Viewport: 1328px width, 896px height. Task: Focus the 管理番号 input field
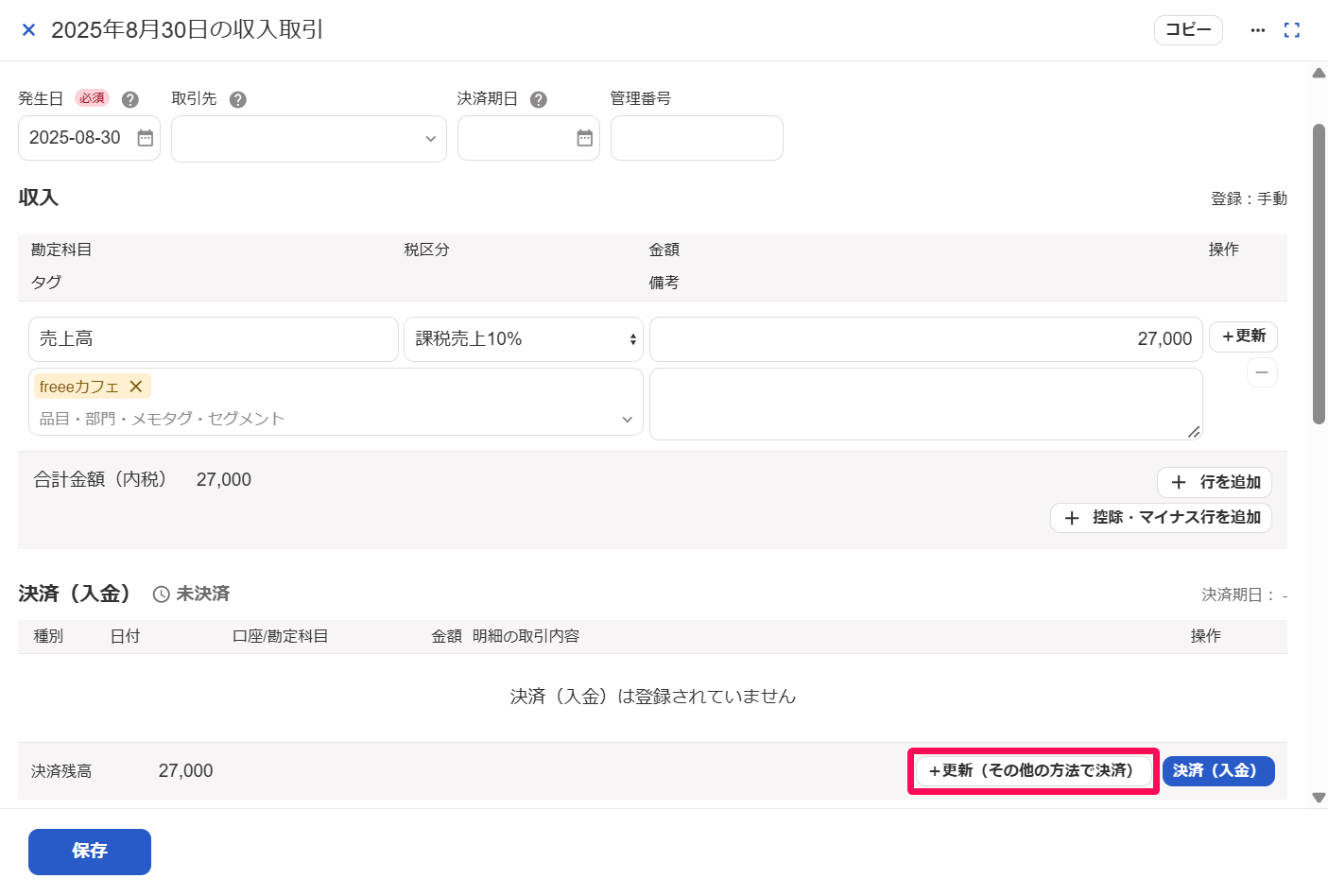point(697,138)
